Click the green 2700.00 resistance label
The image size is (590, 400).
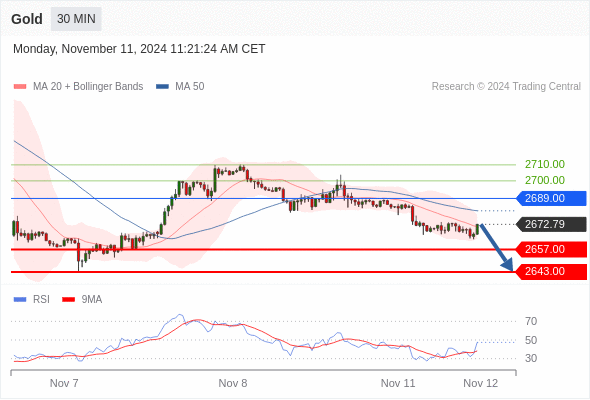click(545, 180)
